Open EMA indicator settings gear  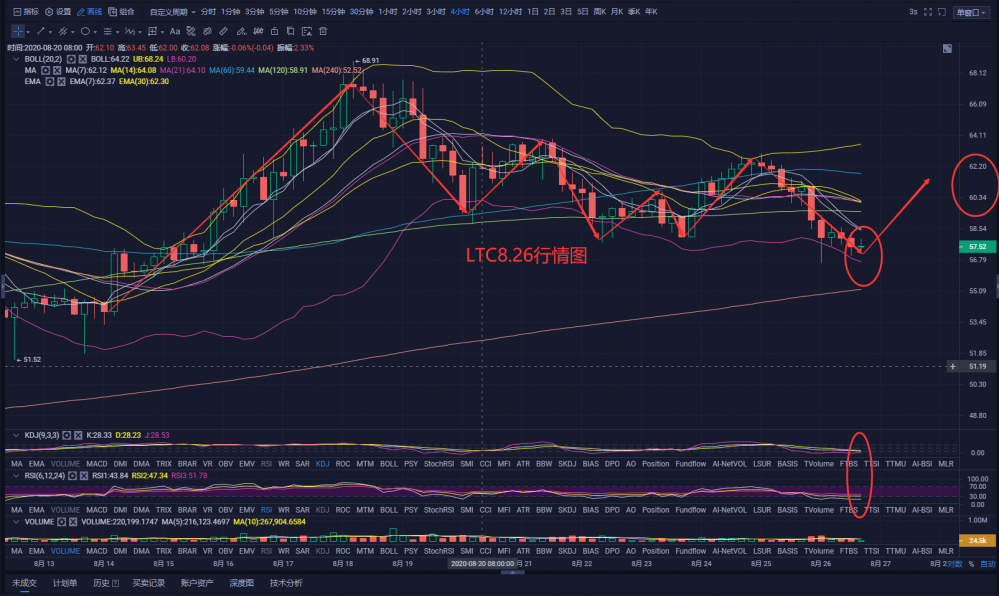click(x=49, y=82)
